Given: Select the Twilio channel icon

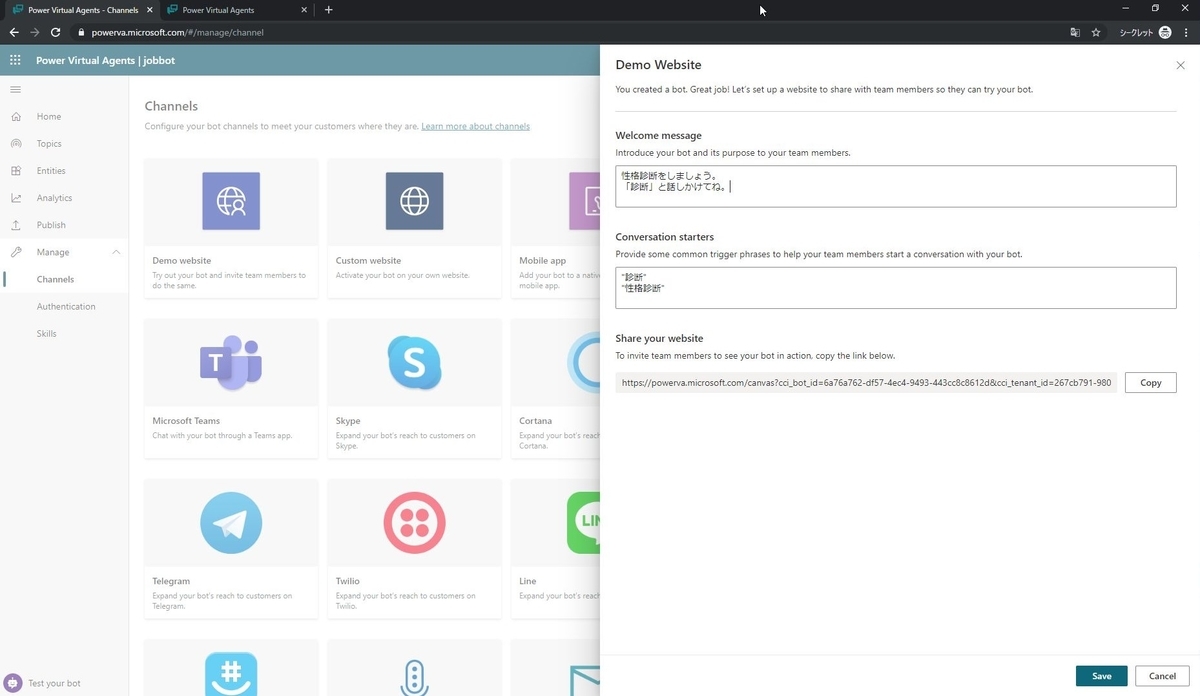Looking at the screenshot, I should [414, 522].
